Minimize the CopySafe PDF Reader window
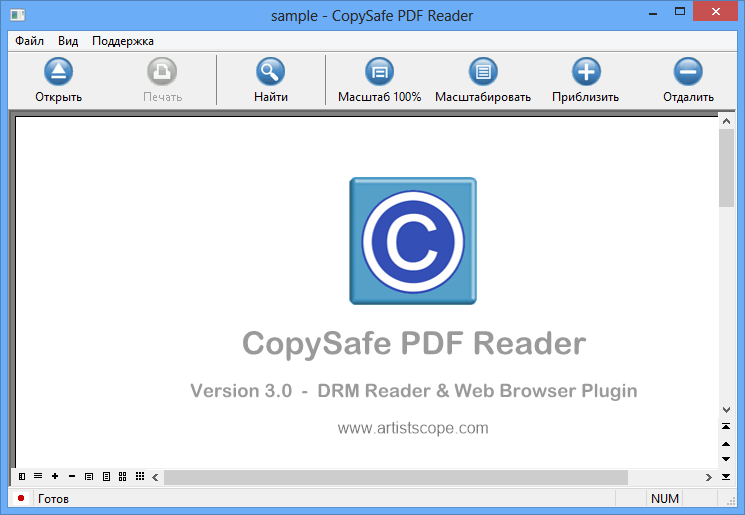This screenshot has width=745, height=515. click(x=653, y=13)
